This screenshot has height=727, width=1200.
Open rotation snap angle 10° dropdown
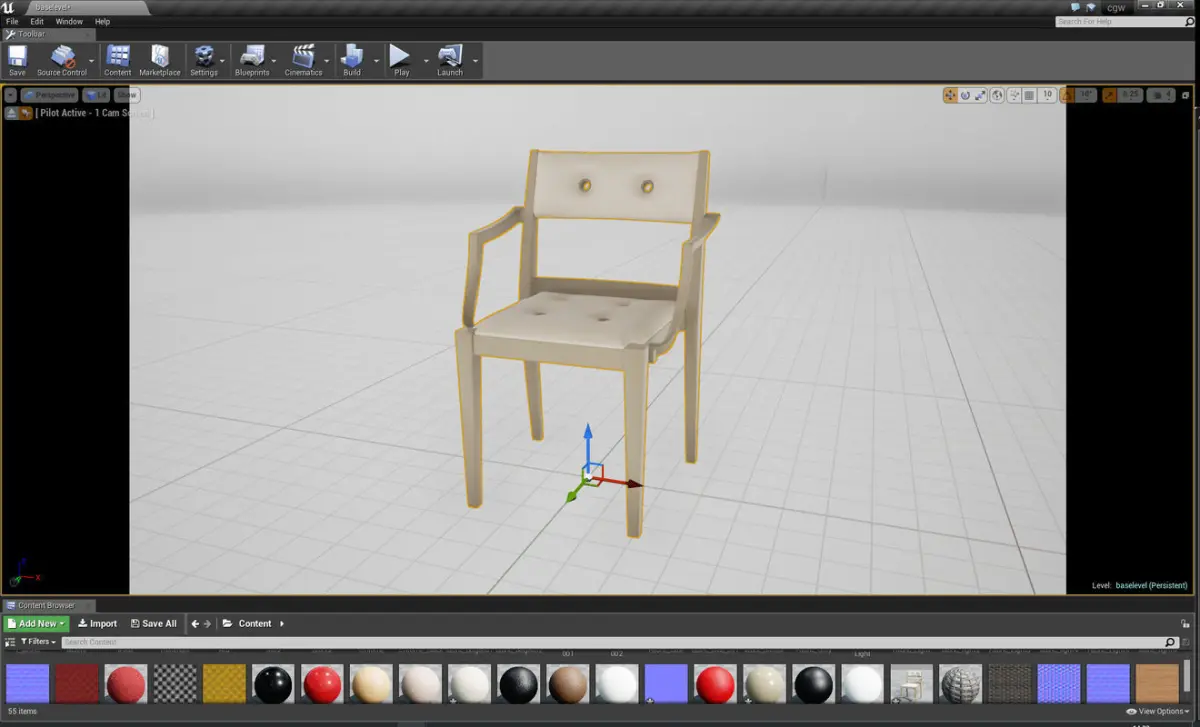tap(1084, 95)
